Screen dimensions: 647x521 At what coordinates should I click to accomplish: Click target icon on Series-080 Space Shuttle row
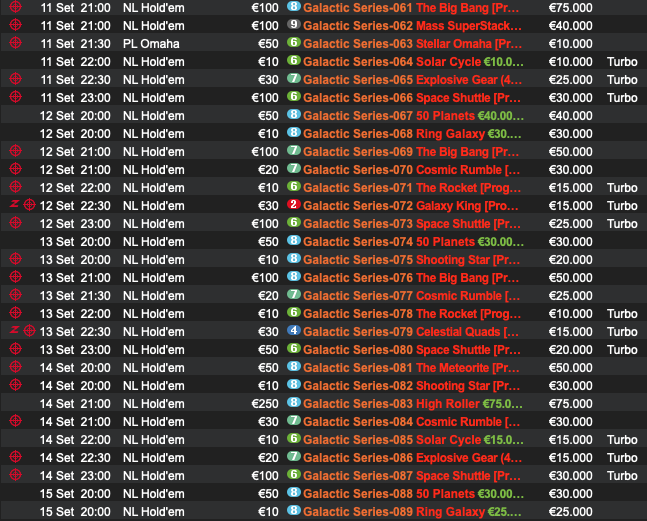coord(15,349)
